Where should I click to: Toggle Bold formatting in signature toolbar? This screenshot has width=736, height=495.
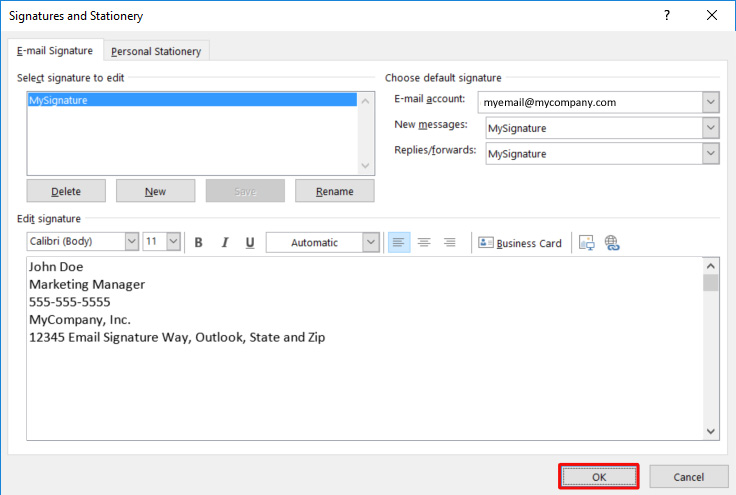pos(199,242)
